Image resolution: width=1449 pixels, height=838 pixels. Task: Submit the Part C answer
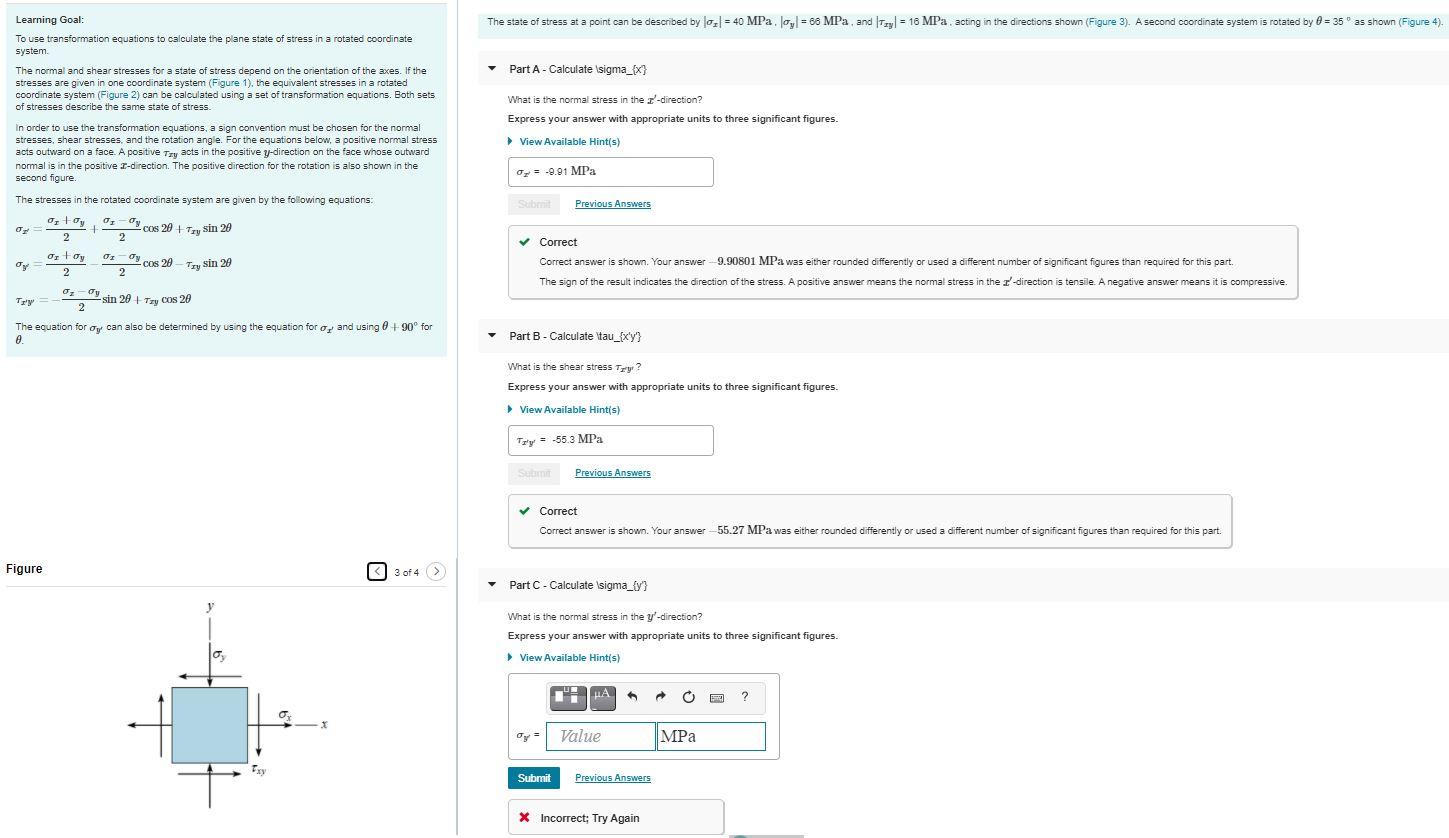534,778
